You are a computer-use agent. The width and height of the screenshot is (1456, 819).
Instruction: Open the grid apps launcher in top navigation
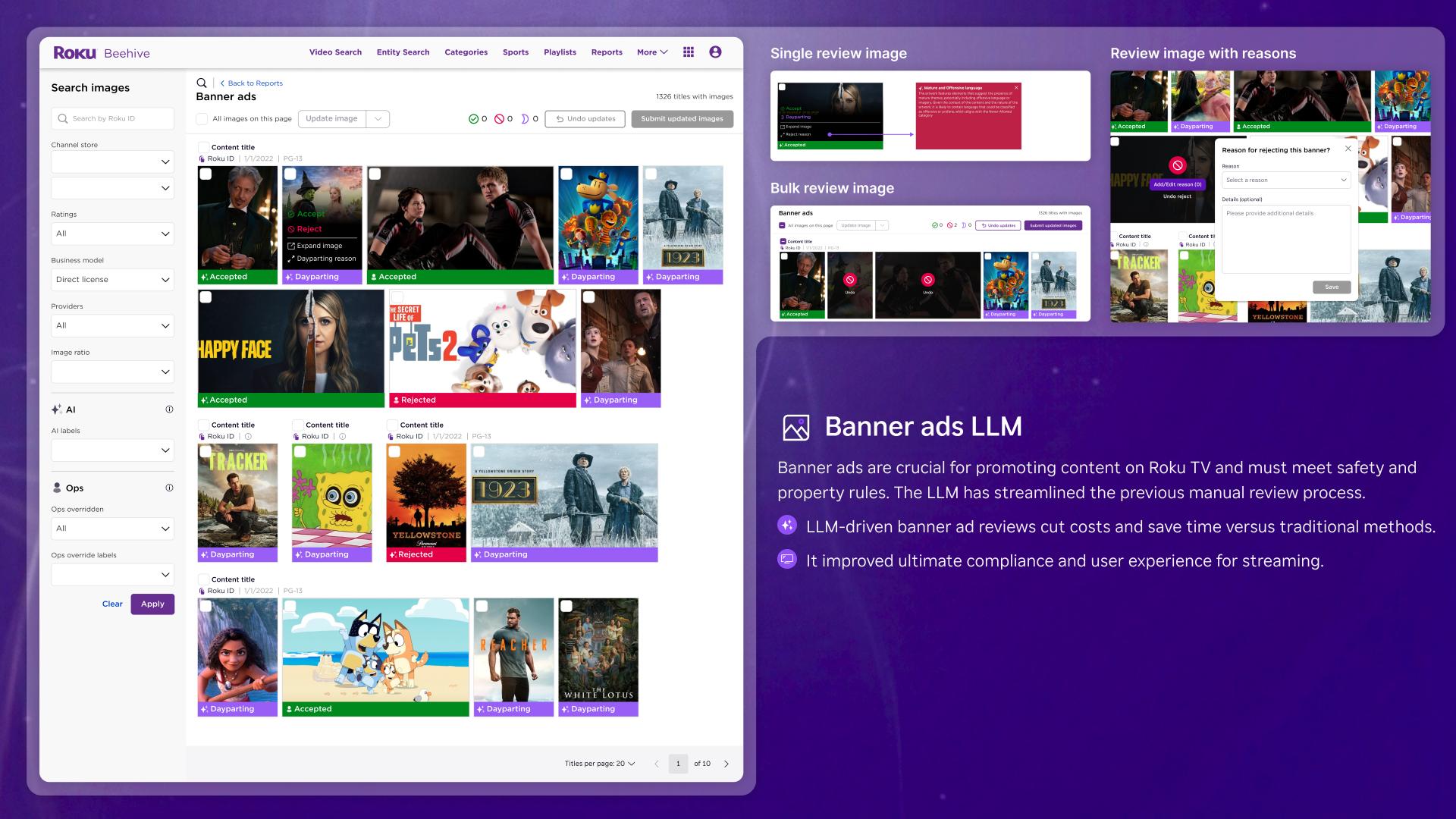[x=689, y=52]
